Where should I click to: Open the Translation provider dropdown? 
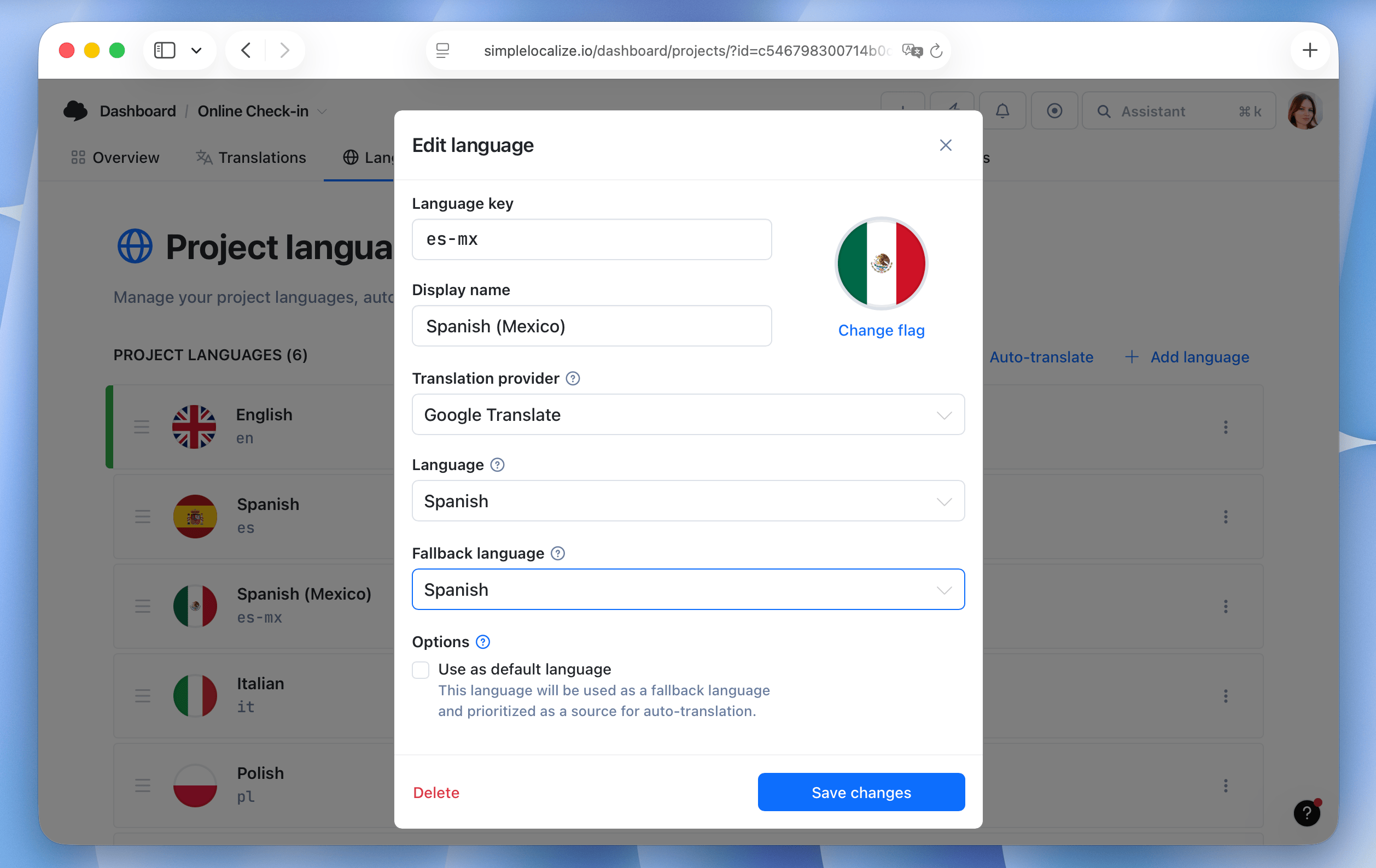[688, 414]
